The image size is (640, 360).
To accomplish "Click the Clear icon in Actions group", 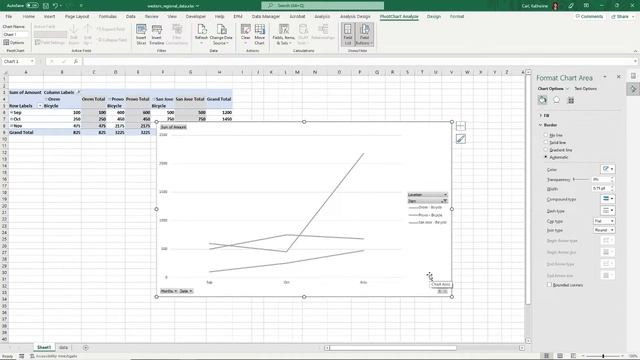I will tap(245, 34).
